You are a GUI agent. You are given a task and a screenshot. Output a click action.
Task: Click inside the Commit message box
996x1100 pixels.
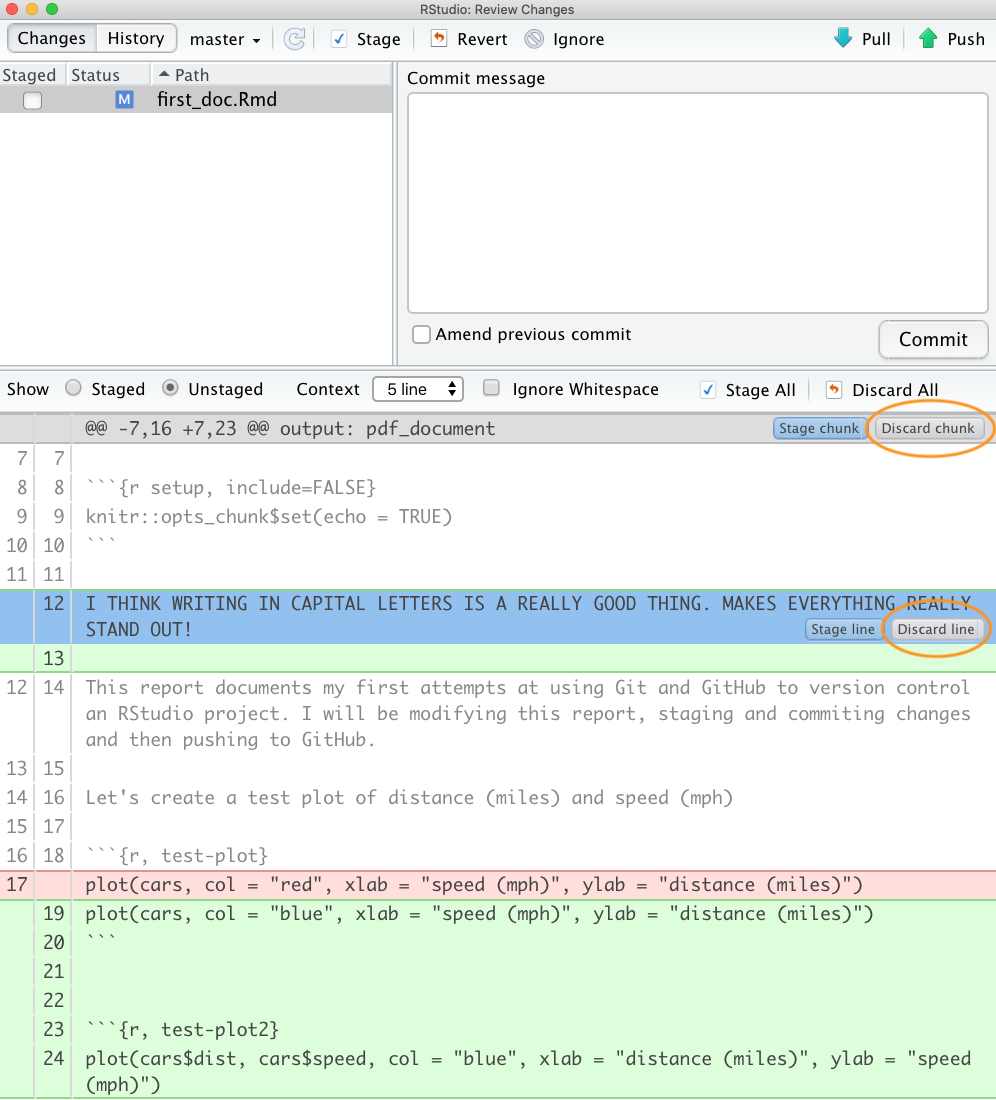pyautogui.click(x=697, y=203)
